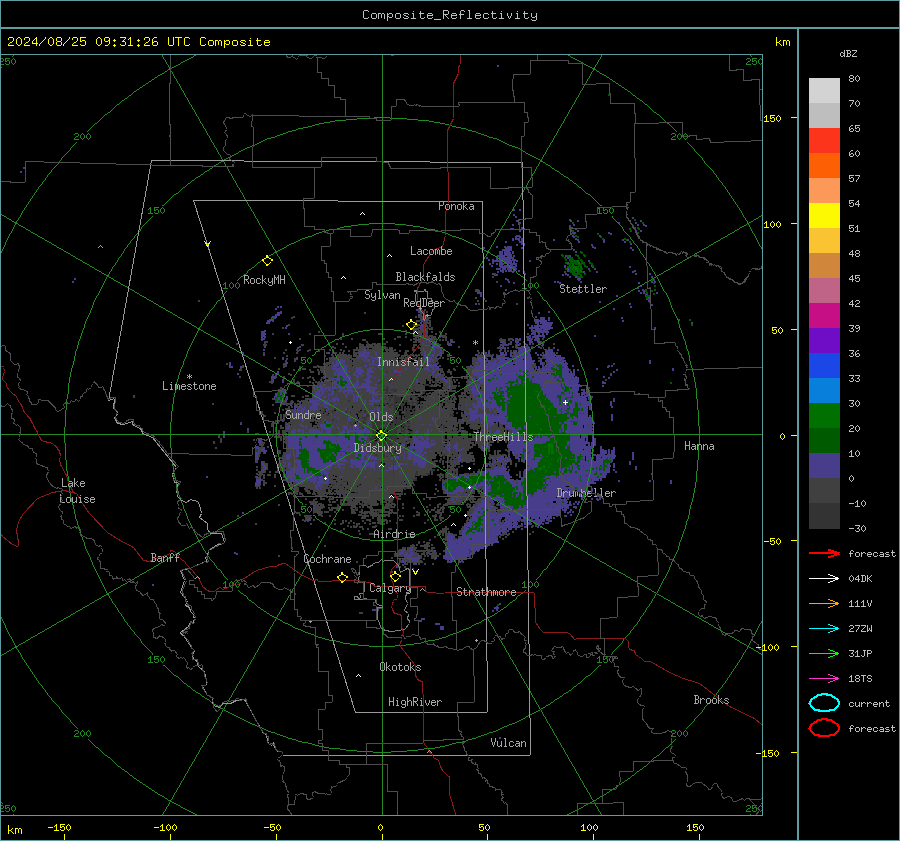This screenshot has width=900, height=841.
Task: Click the Blackfalds label
Action: (425, 277)
